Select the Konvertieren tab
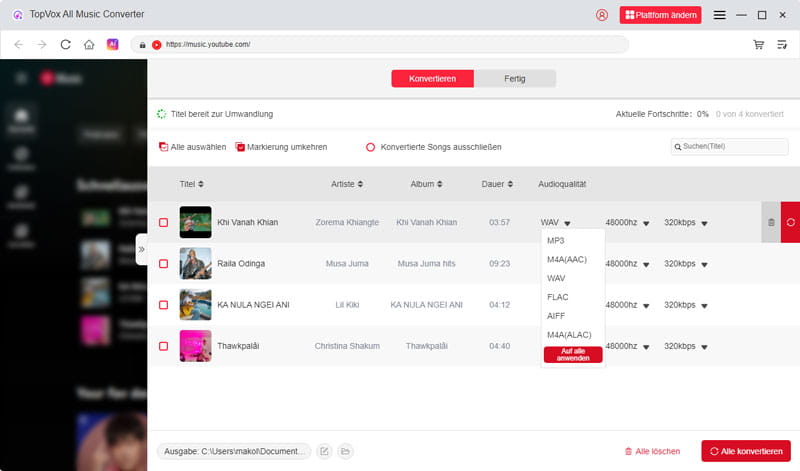This screenshot has width=800, height=471. 433,79
